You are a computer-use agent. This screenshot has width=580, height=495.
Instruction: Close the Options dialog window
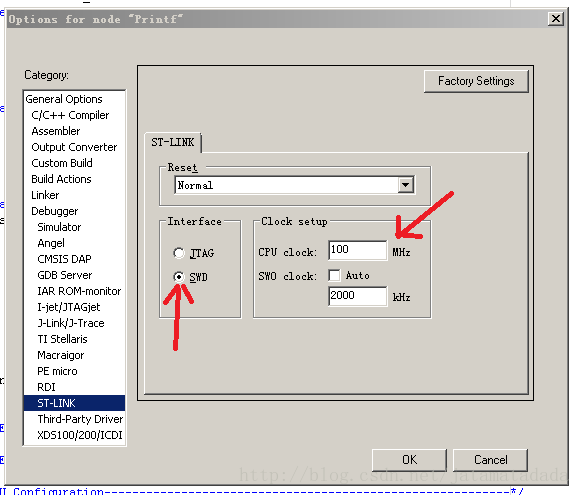pos(556,18)
